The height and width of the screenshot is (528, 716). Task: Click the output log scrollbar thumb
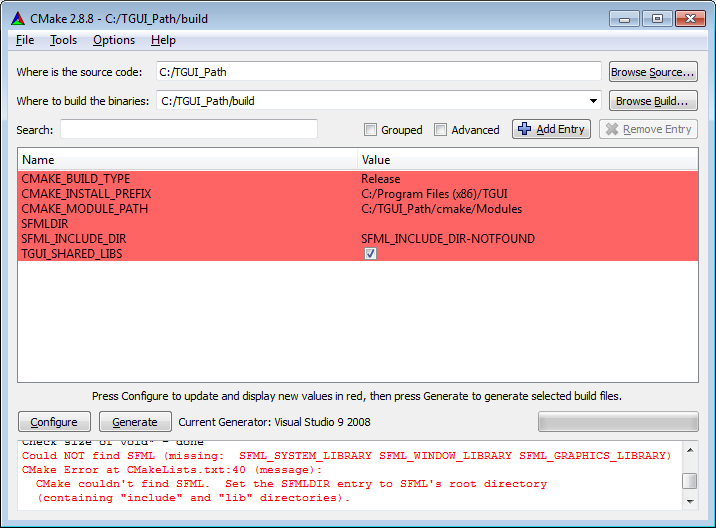(x=690, y=481)
